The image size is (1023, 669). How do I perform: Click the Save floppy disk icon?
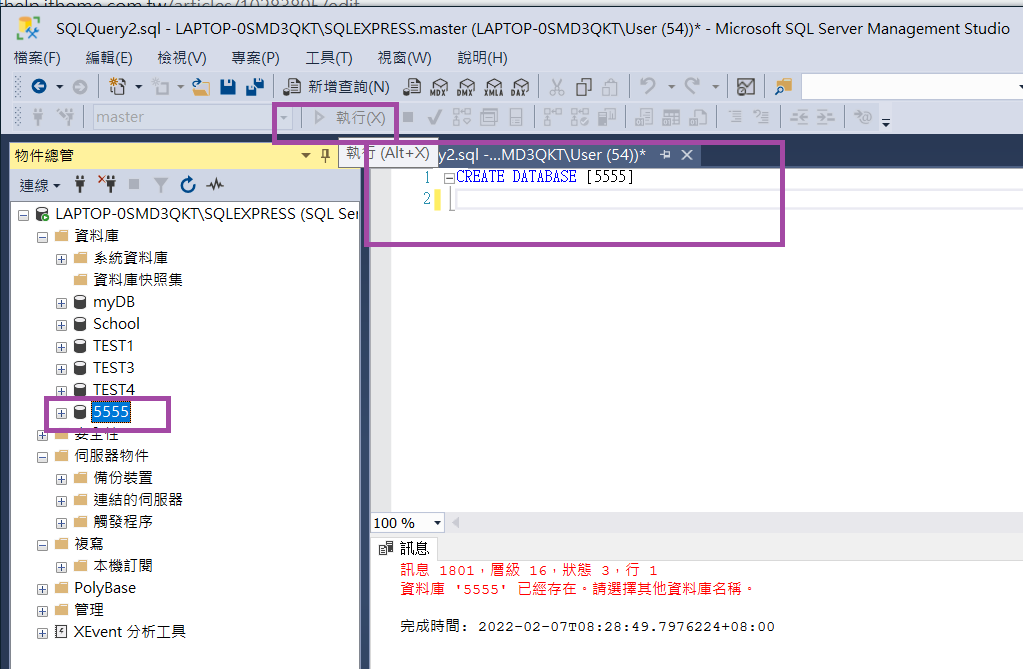point(228,87)
